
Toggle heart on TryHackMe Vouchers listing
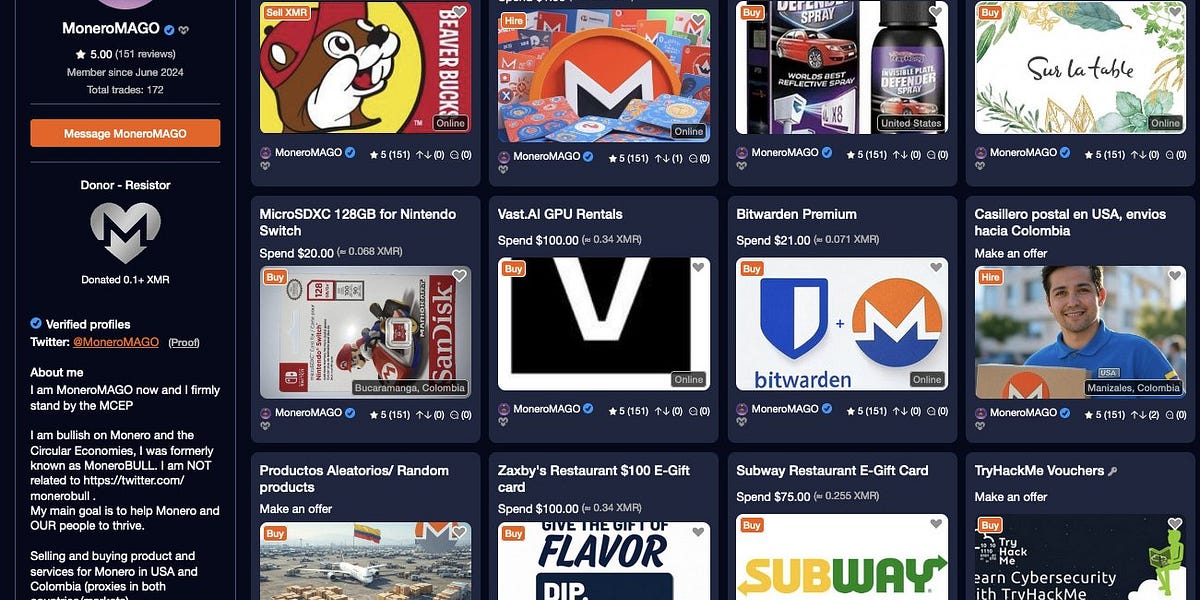pyautogui.click(x=1174, y=524)
